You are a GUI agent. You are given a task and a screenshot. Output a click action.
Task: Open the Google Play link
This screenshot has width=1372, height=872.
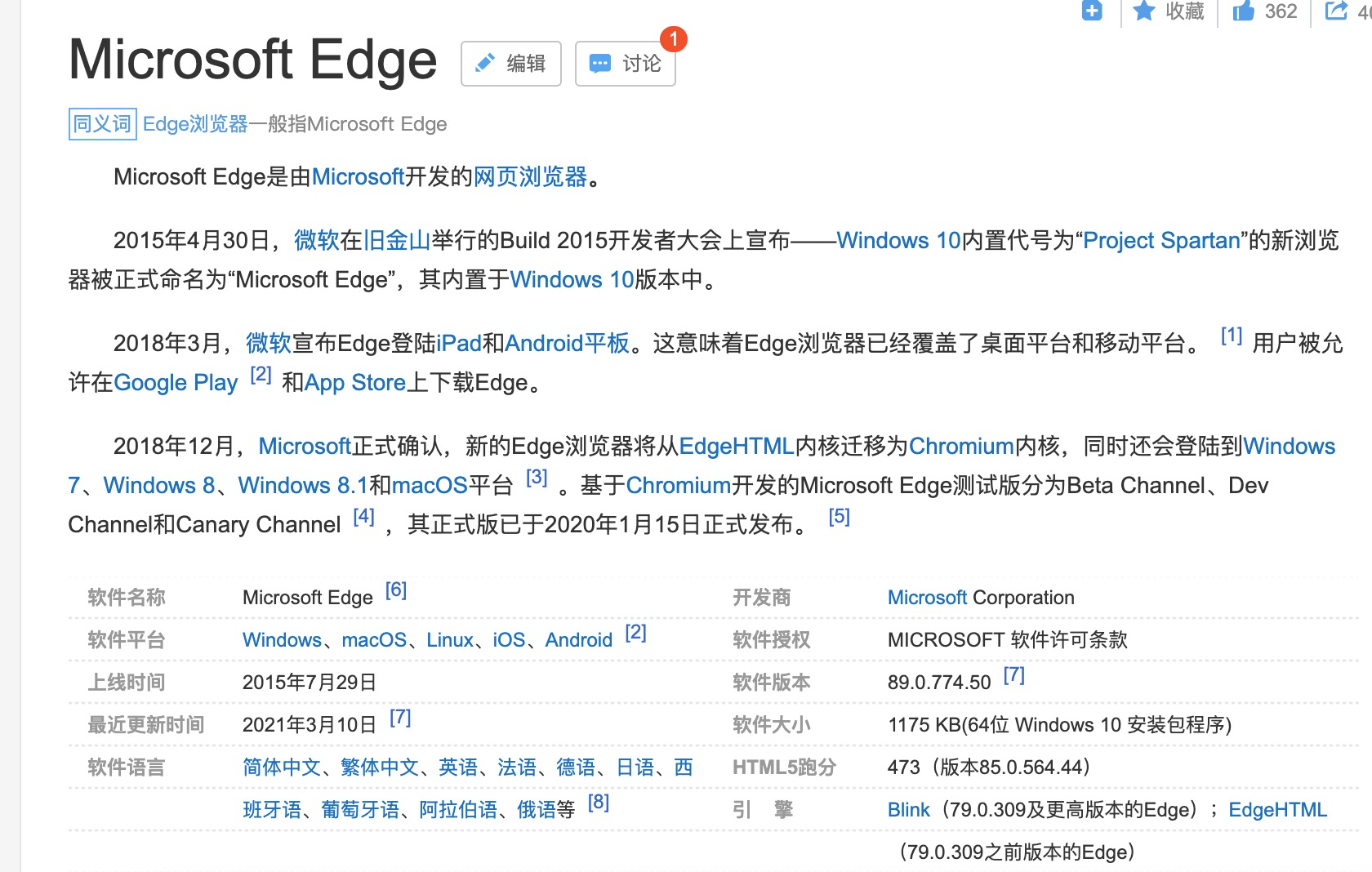[x=176, y=383]
